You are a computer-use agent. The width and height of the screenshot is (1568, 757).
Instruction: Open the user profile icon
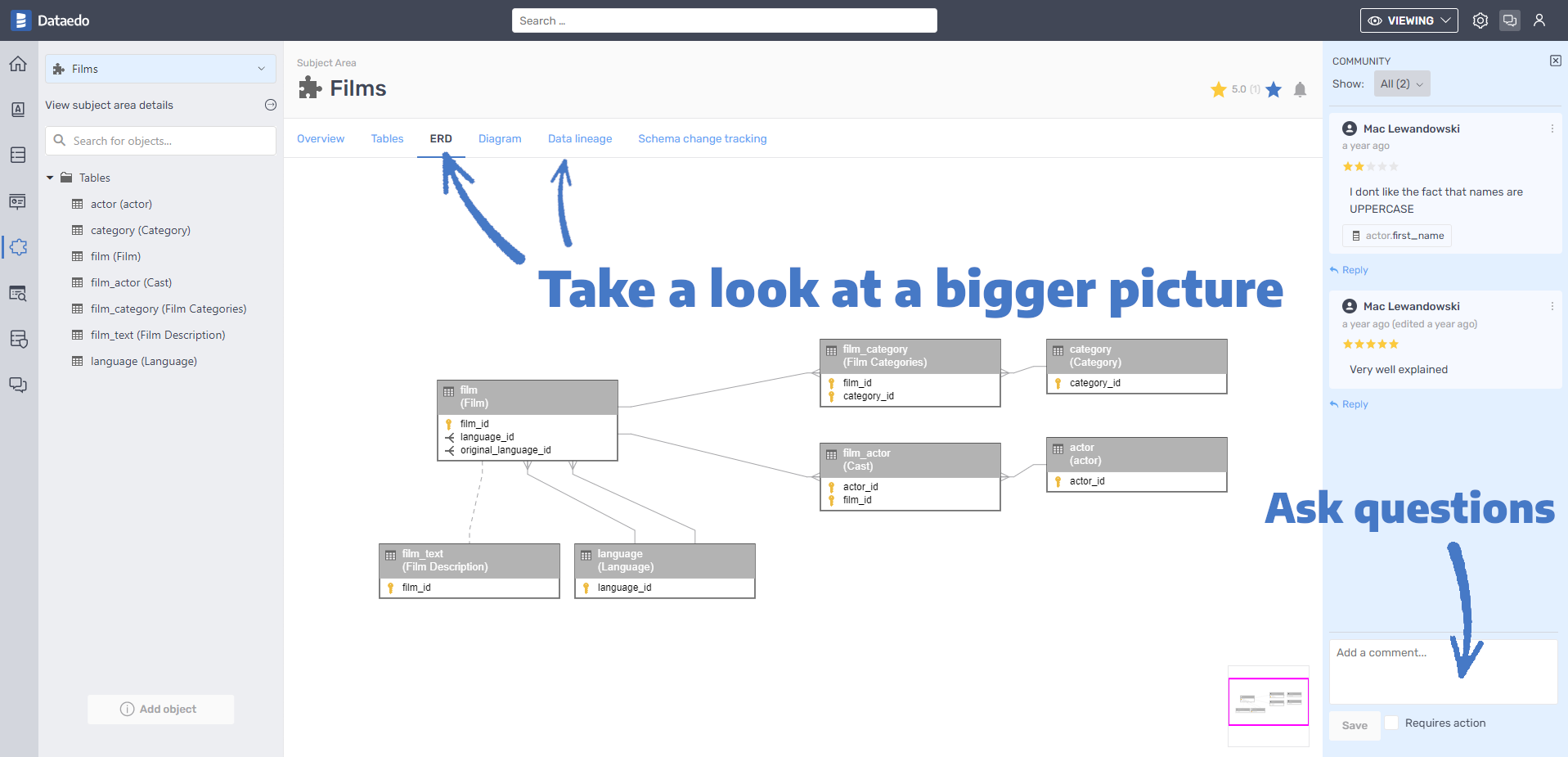pos(1539,20)
